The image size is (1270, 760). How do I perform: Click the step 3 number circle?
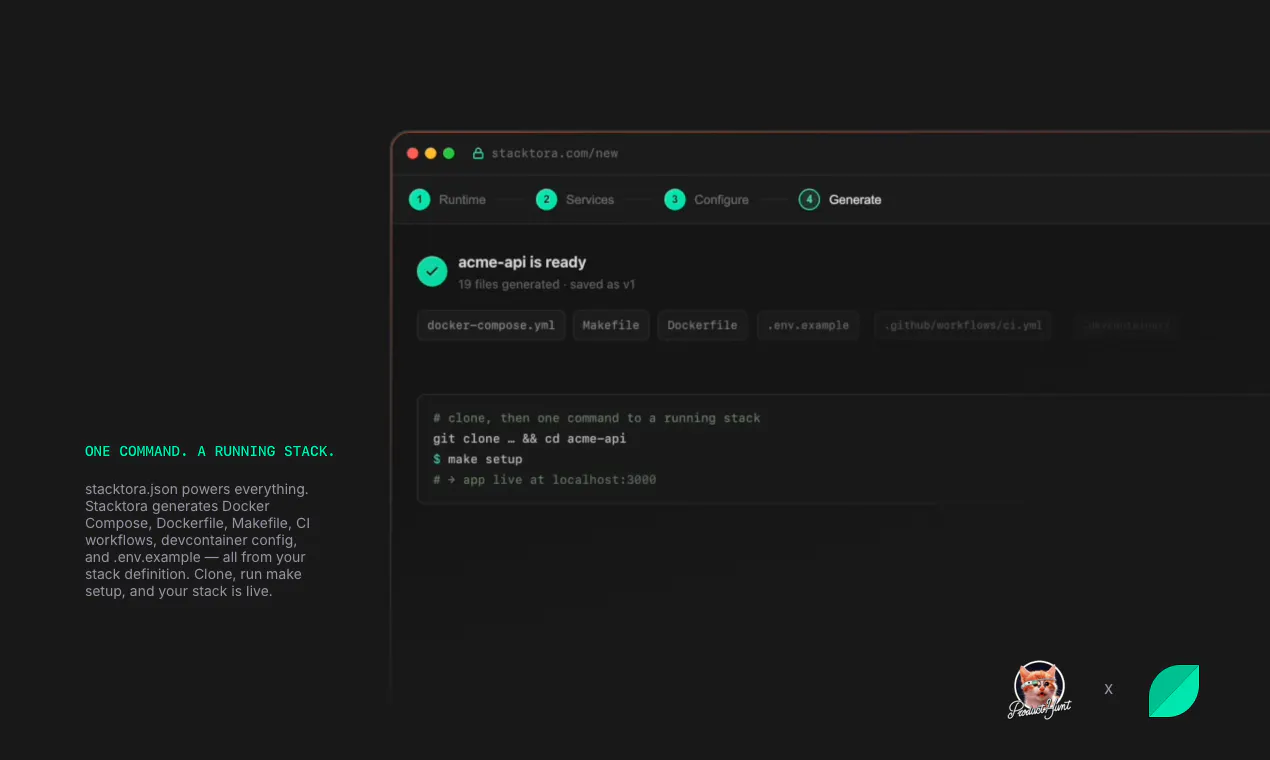(x=675, y=199)
